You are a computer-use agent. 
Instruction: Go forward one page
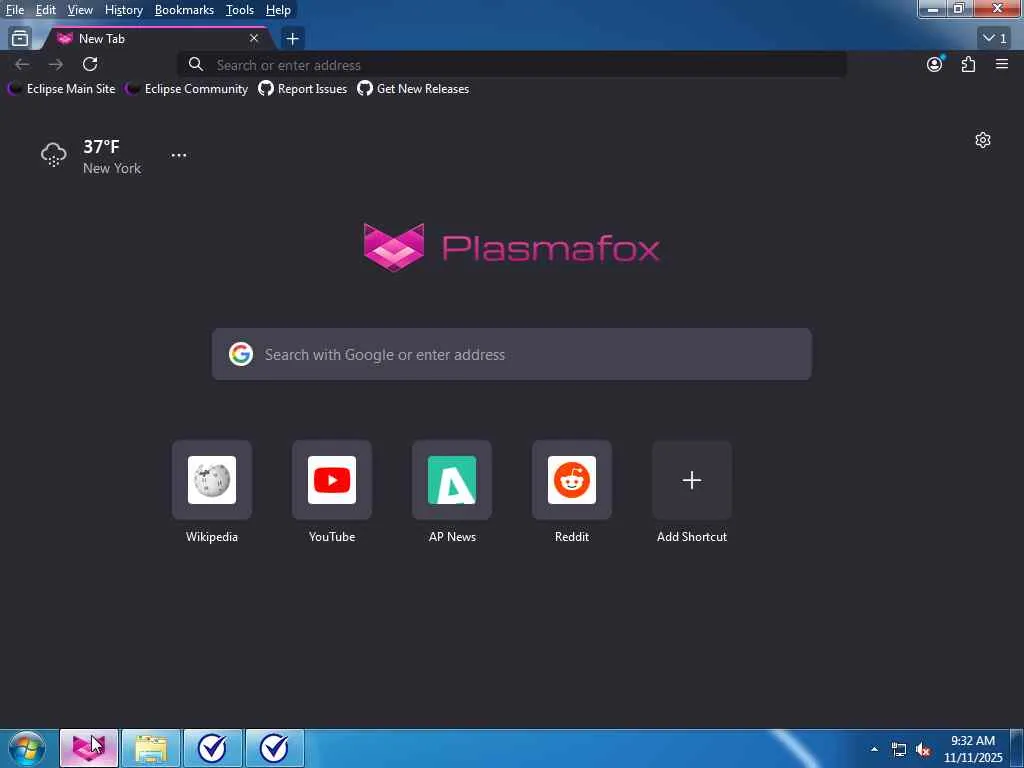pos(56,64)
